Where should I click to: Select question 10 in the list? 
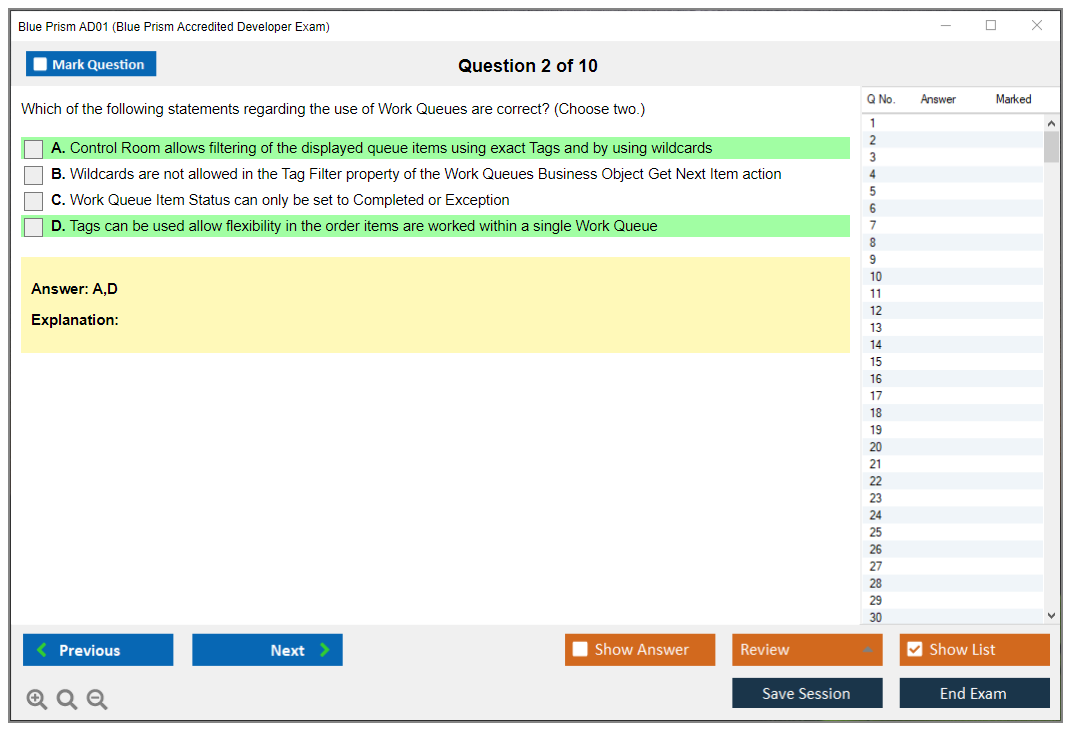[x=876, y=277]
